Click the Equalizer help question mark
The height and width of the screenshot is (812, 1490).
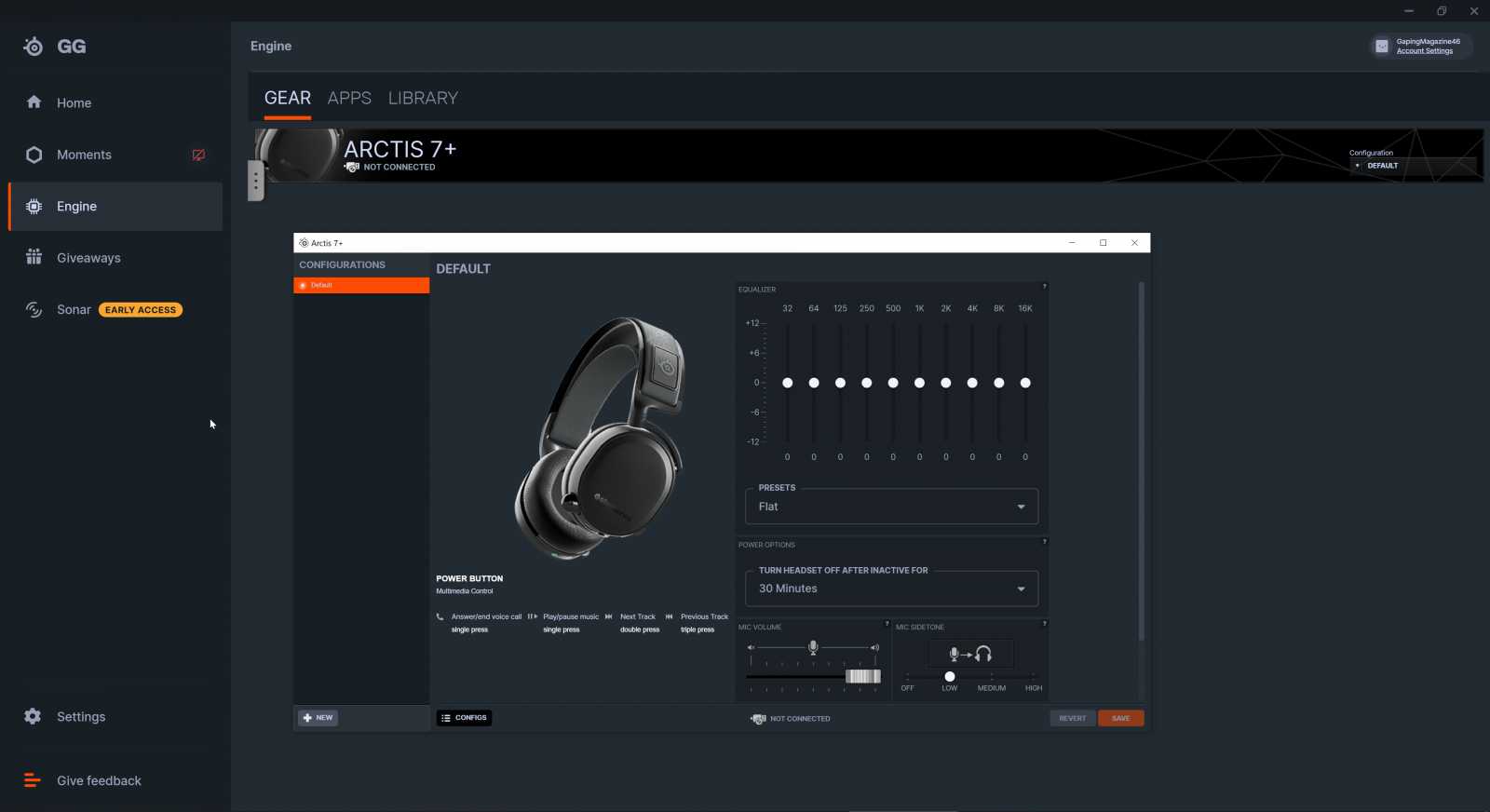1044,287
